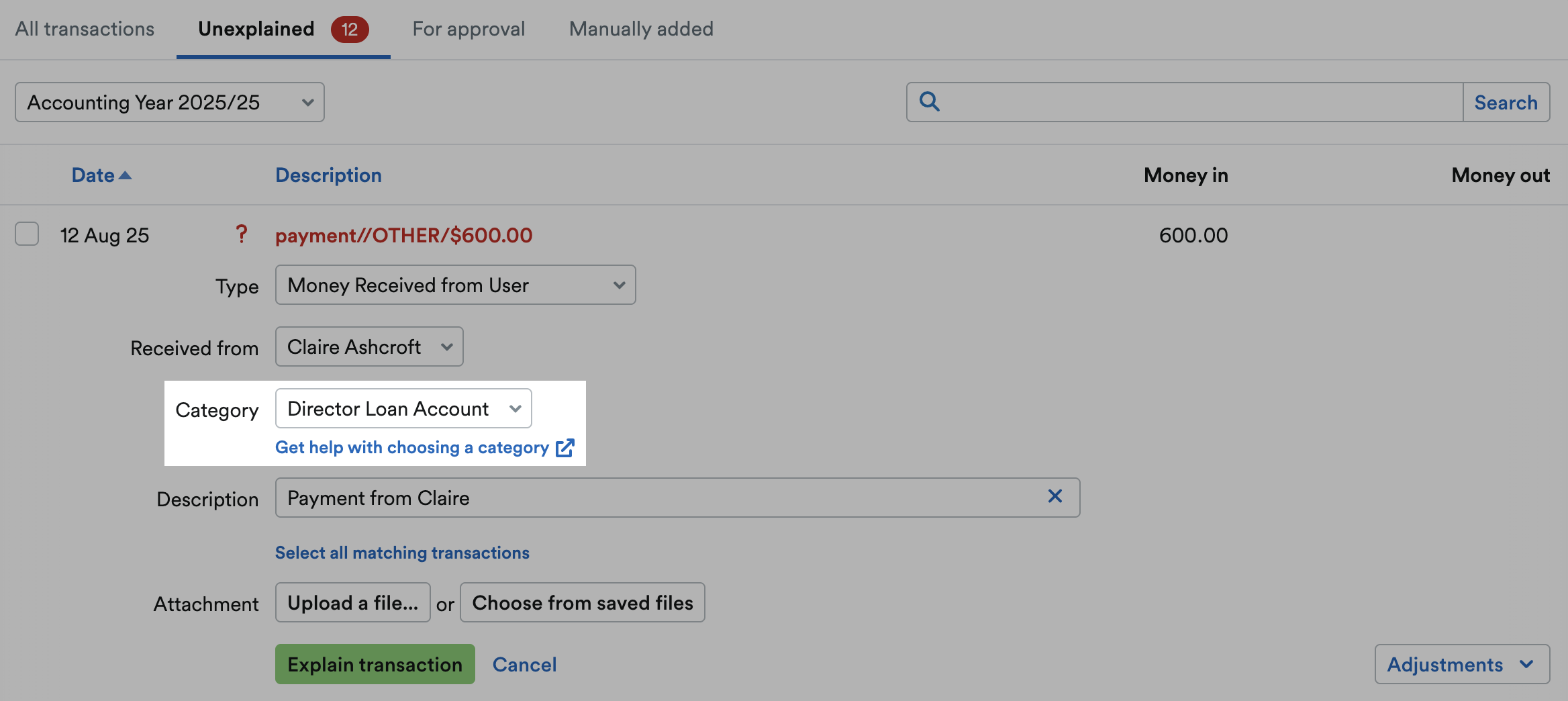Click the green Explain transaction button

tap(375, 664)
